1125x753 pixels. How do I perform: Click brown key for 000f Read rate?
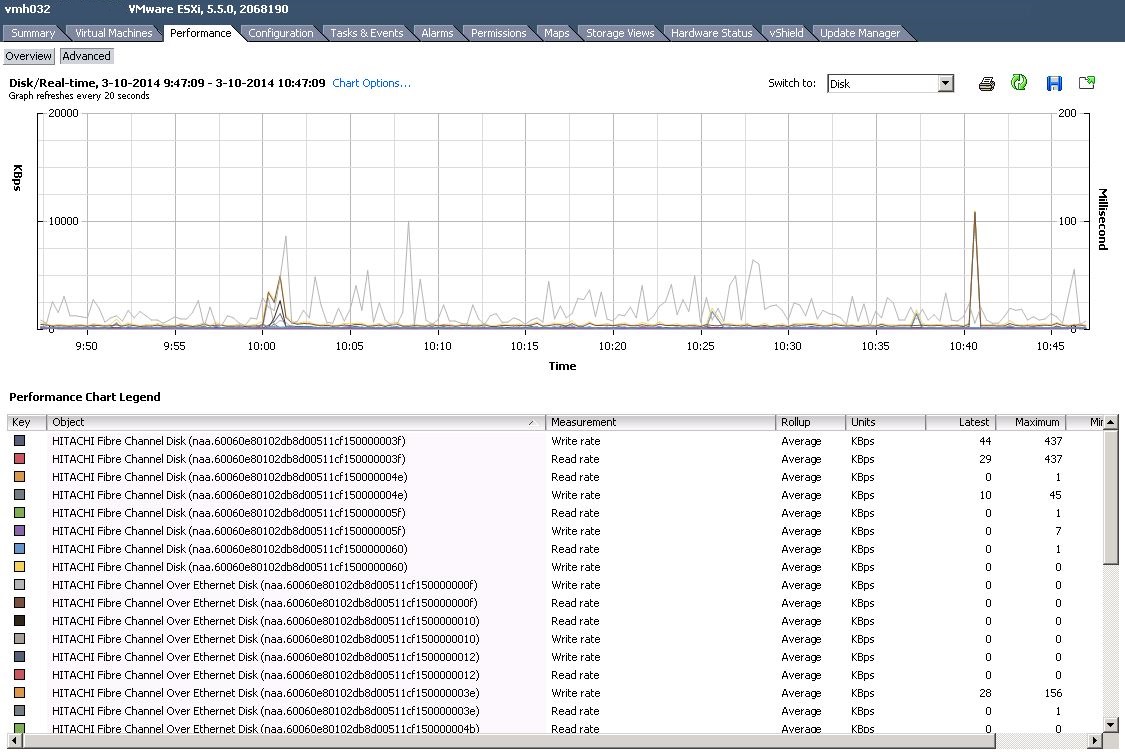pos(19,602)
